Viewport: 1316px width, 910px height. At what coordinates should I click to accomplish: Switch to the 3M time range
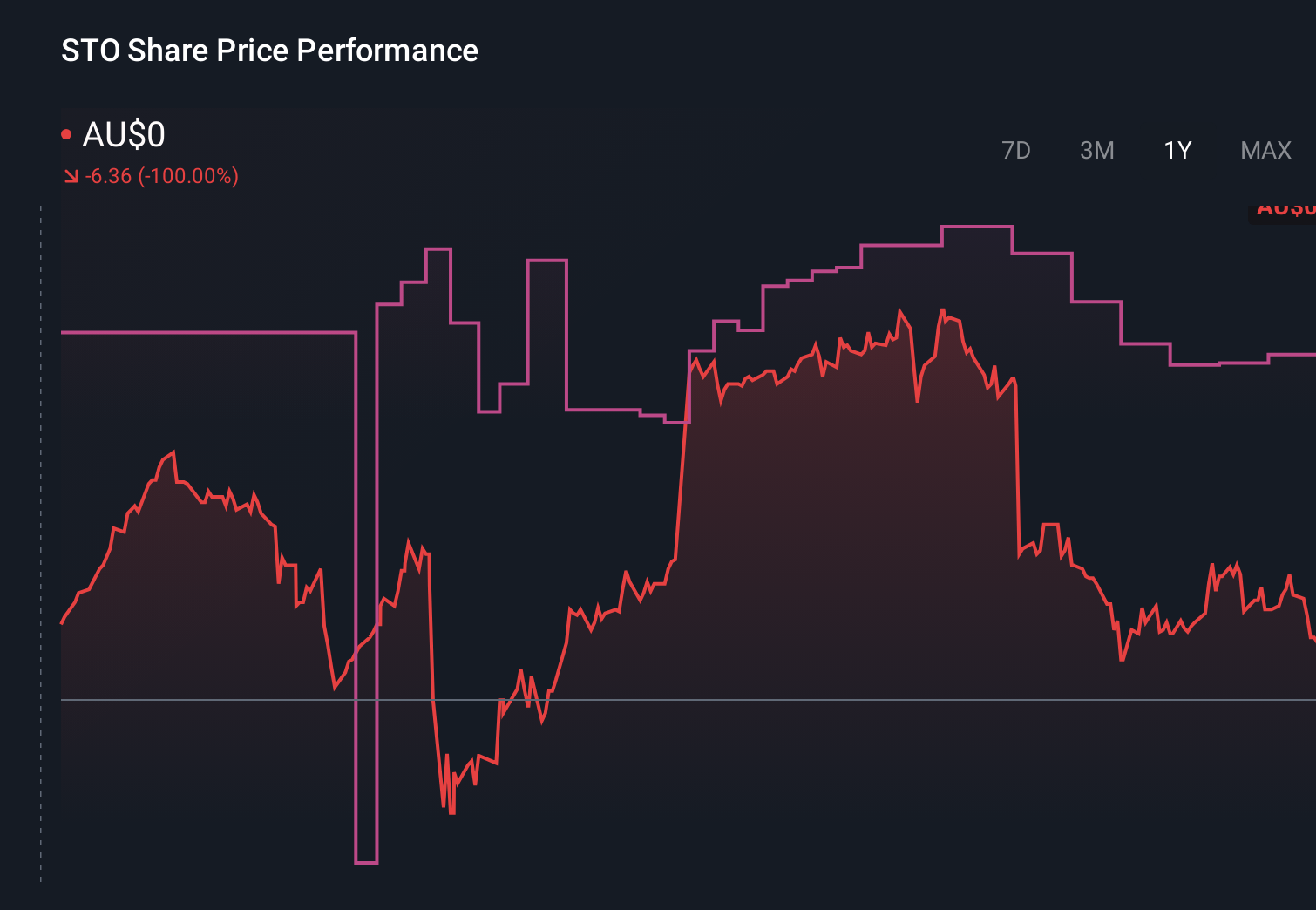pos(1096,150)
